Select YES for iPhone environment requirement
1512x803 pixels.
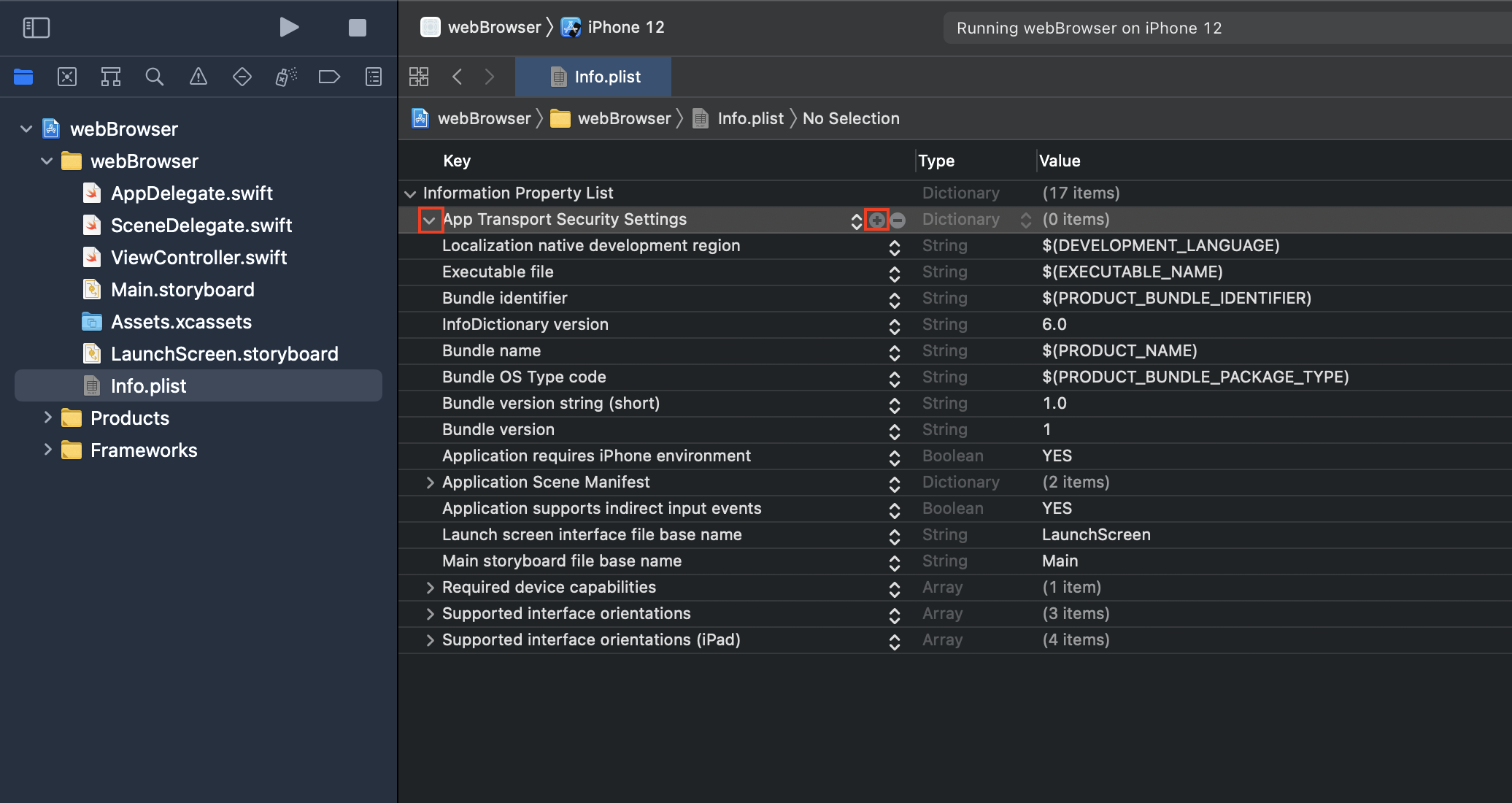pyautogui.click(x=1057, y=456)
